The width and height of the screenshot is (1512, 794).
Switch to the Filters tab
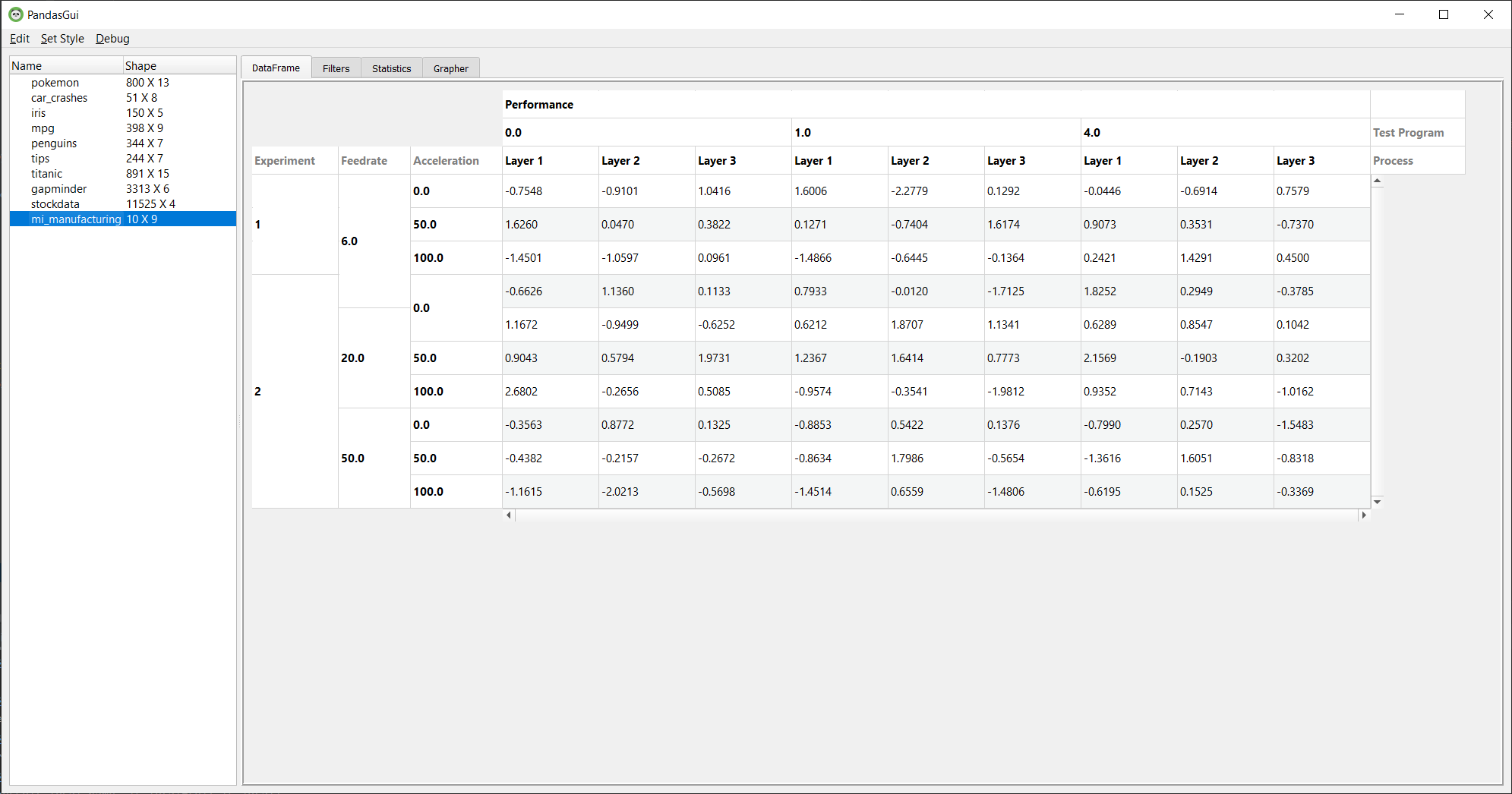coord(336,68)
